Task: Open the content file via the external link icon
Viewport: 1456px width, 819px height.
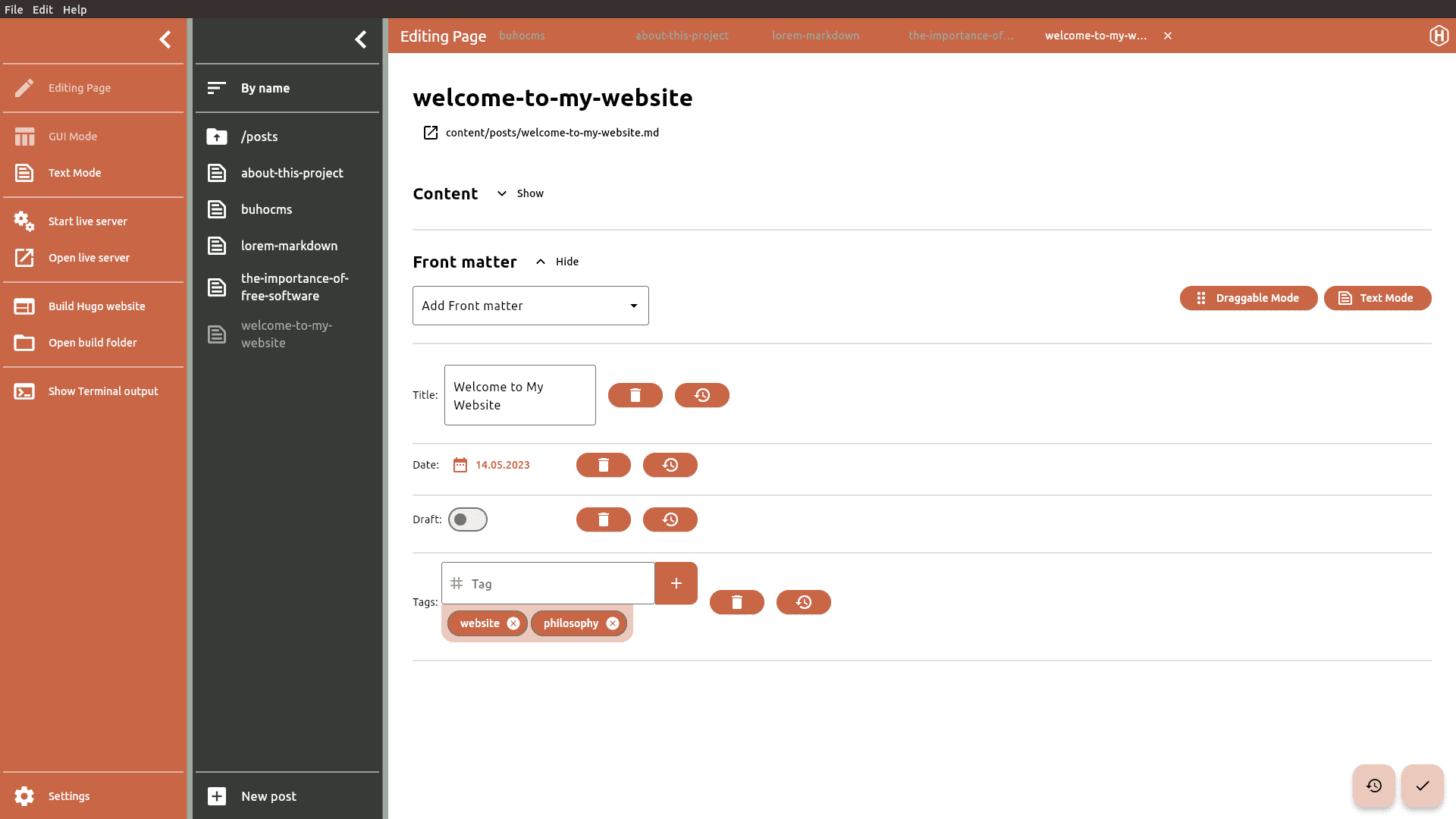Action: click(430, 133)
